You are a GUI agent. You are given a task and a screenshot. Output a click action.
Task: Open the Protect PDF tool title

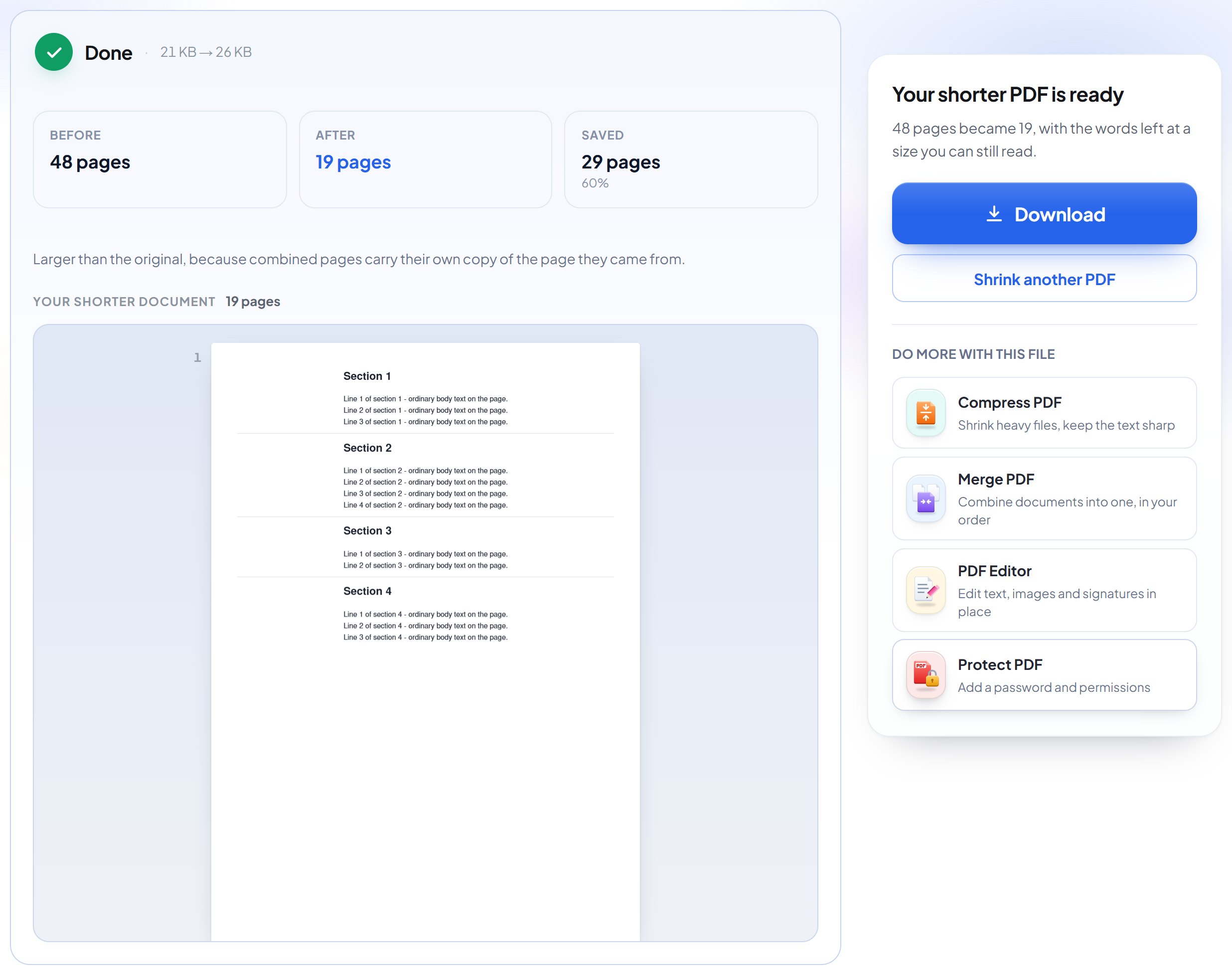(1000, 664)
